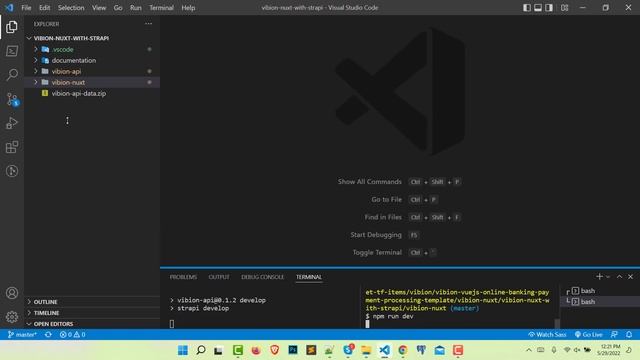640x360 pixels.
Task: Open the Explorer view in activity bar
Action: coord(12,27)
